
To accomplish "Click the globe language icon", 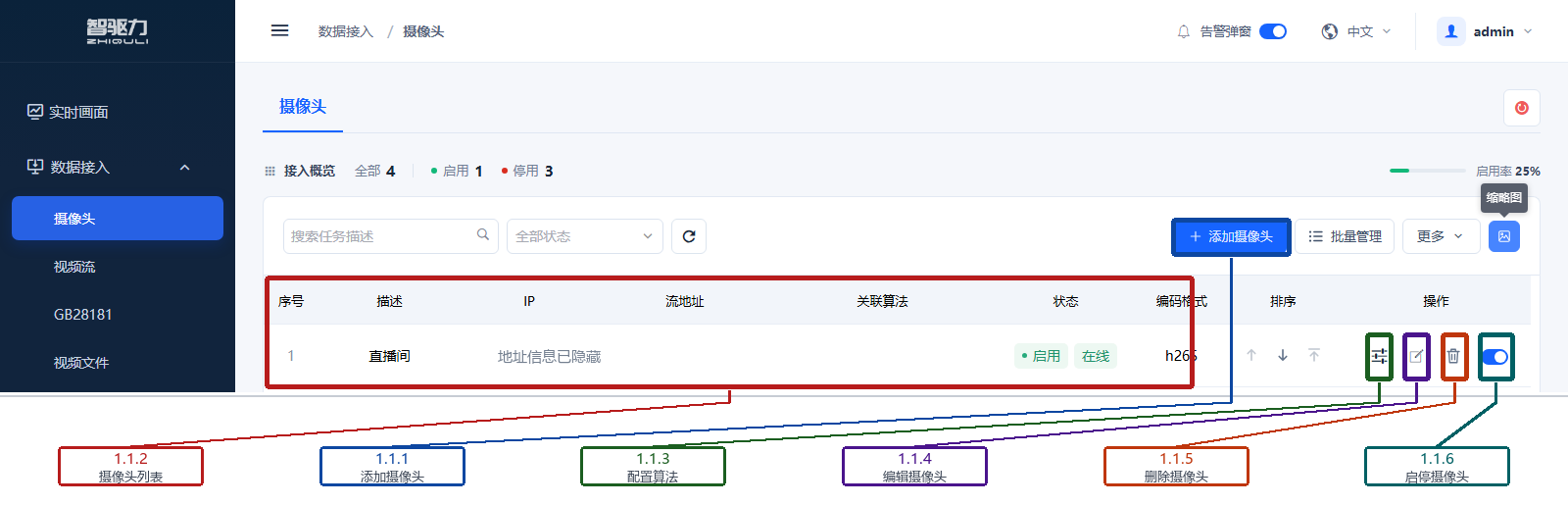I will tap(1330, 31).
